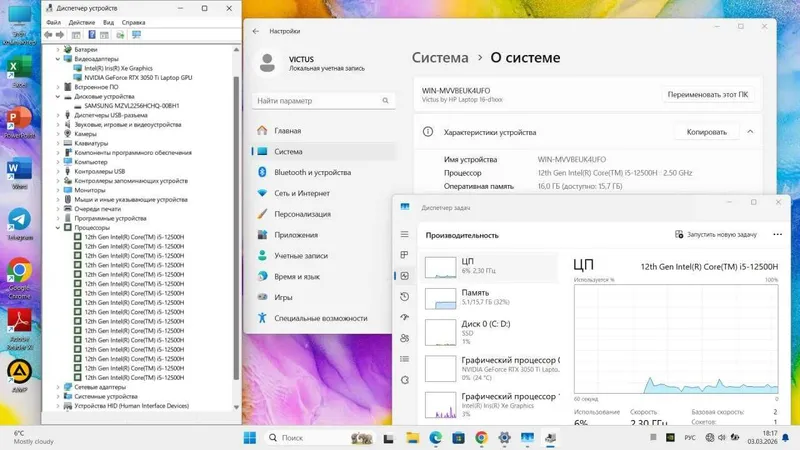Click Help icon in Device Manager toolbar
Viewport: 800px width, 450px height.
92,35
